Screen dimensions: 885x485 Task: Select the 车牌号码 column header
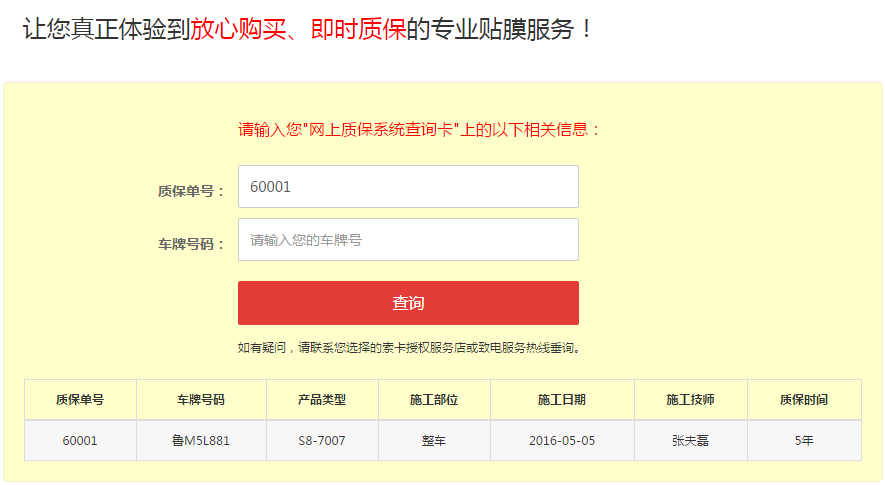[x=201, y=400]
